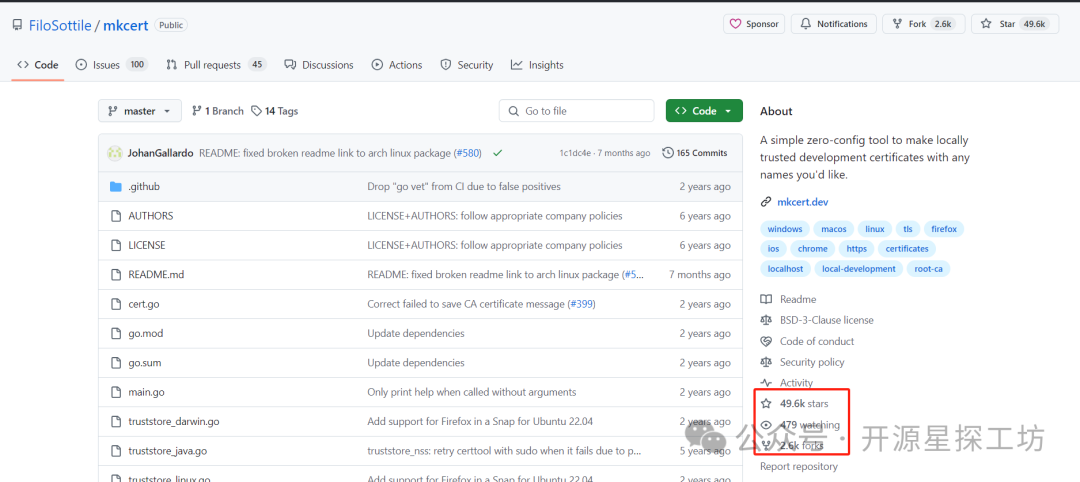The width and height of the screenshot is (1080, 482).
Task: Switch to the Issues tab
Action: click(x=112, y=65)
